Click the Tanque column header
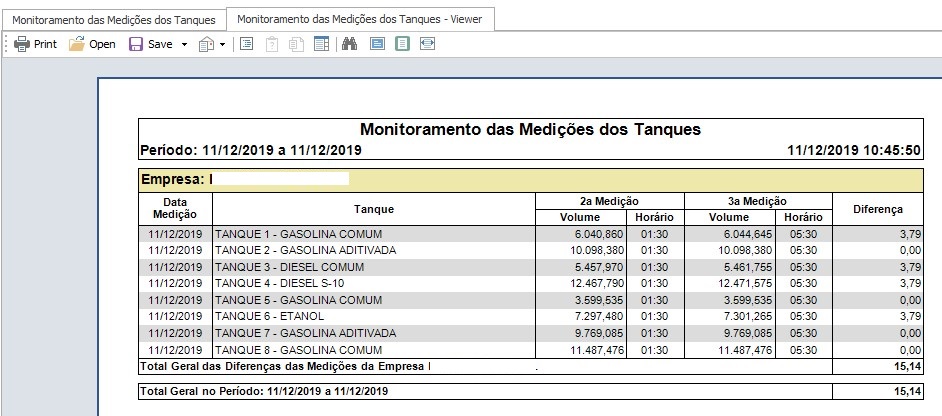The width and height of the screenshot is (942, 416). pyautogui.click(x=374, y=209)
